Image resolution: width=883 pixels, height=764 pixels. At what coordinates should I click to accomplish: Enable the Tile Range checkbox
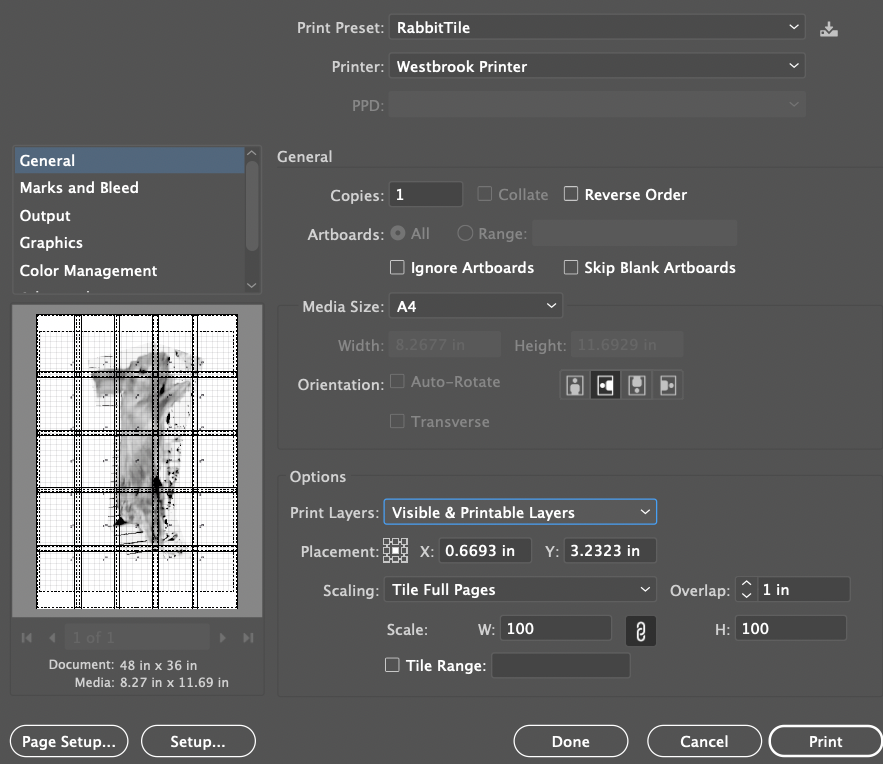(393, 665)
